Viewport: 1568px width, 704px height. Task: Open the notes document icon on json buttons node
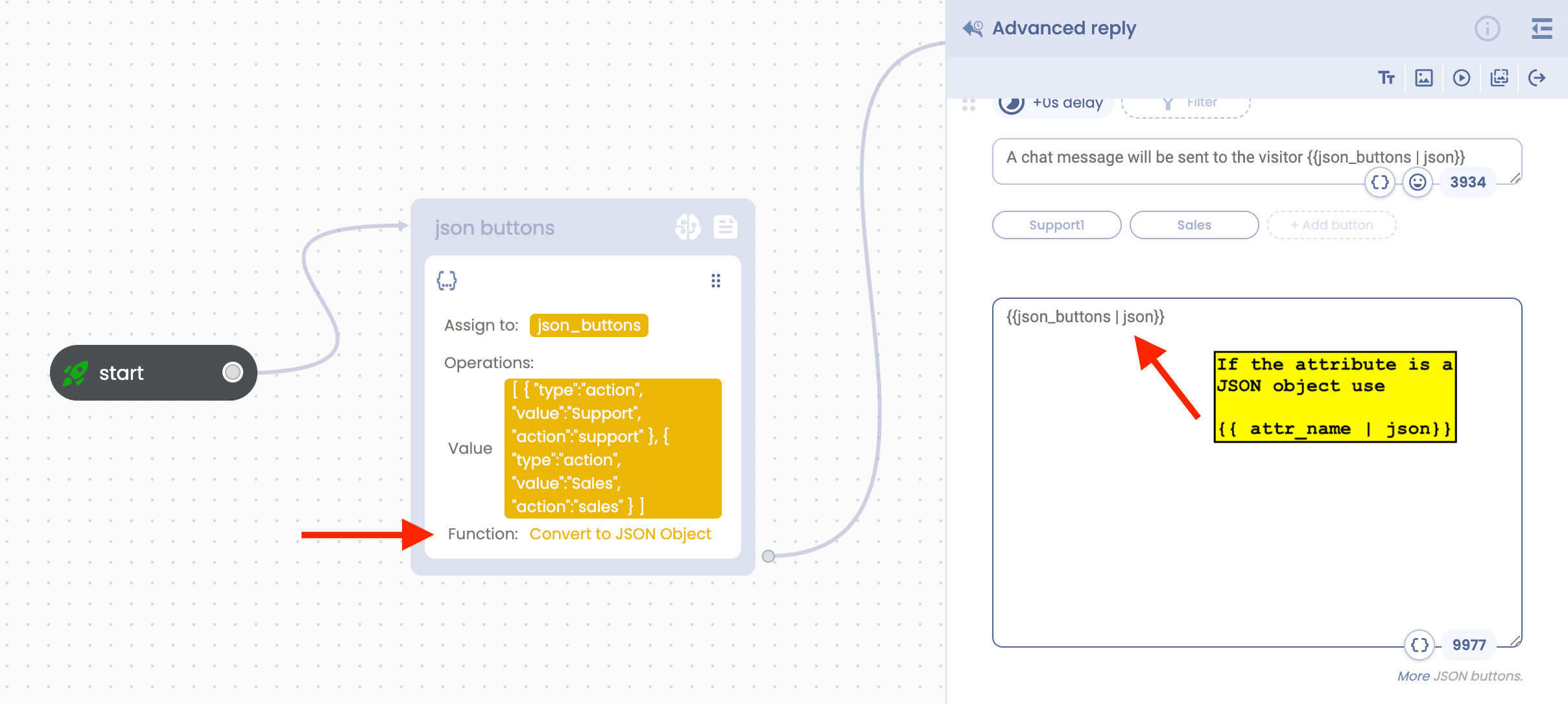click(x=726, y=227)
